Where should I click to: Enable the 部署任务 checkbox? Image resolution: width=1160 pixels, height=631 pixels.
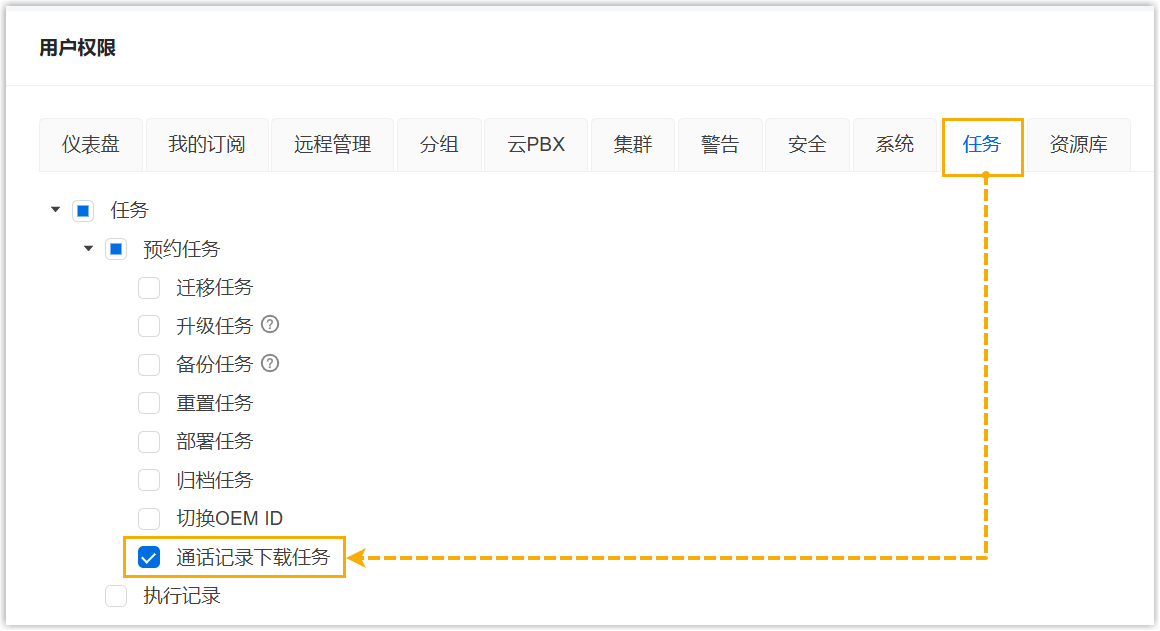(149, 441)
